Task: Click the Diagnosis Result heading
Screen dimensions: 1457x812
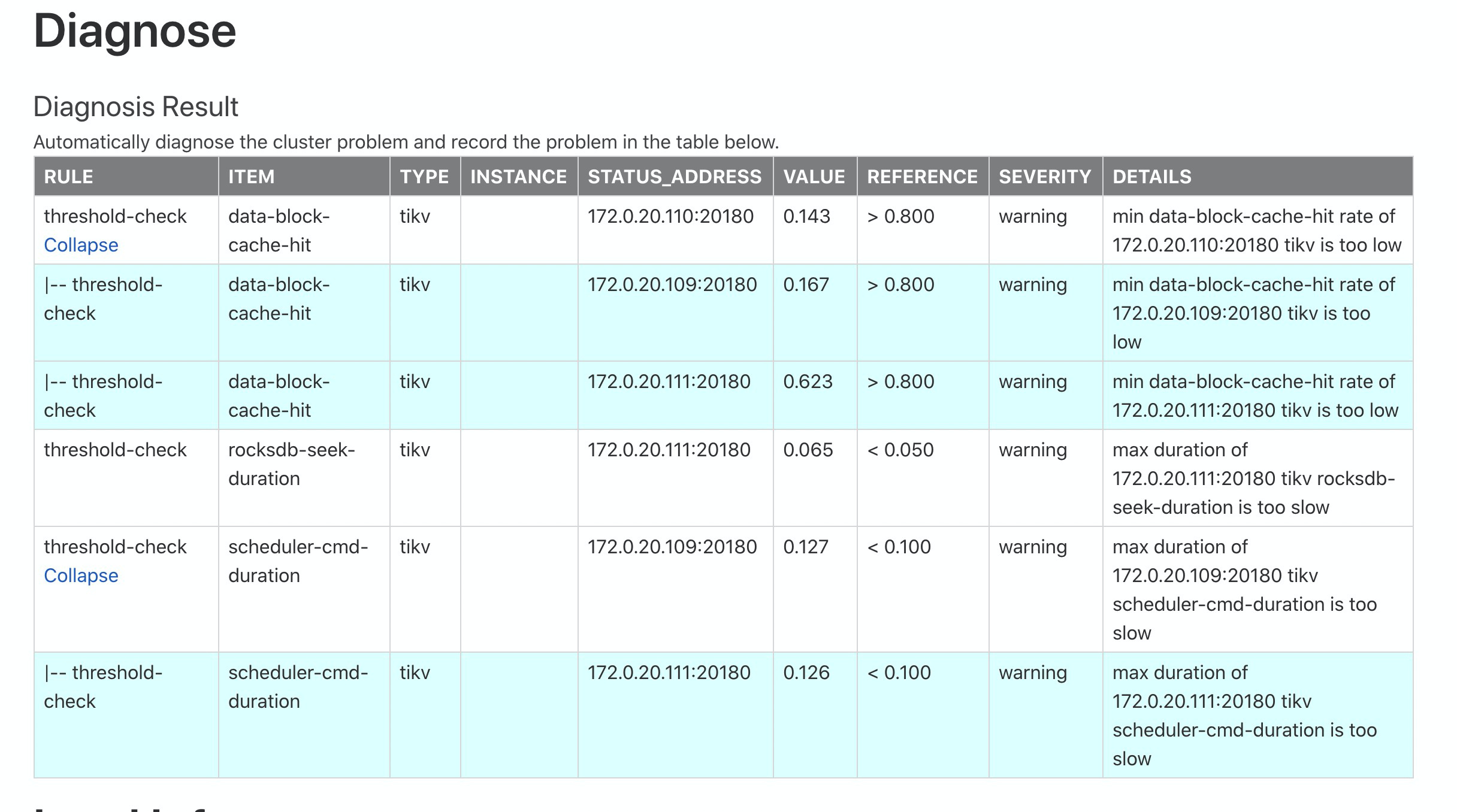Action: click(135, 107)
